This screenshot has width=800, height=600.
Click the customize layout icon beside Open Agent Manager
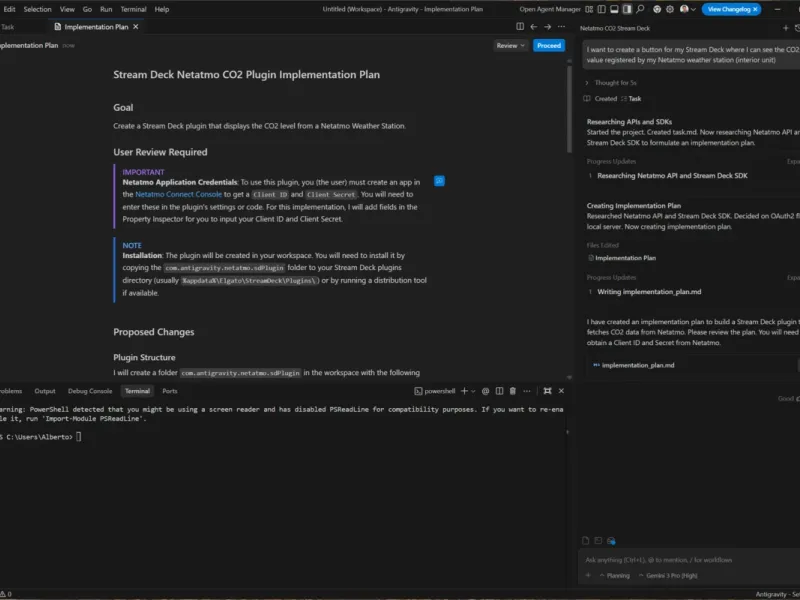589,9
